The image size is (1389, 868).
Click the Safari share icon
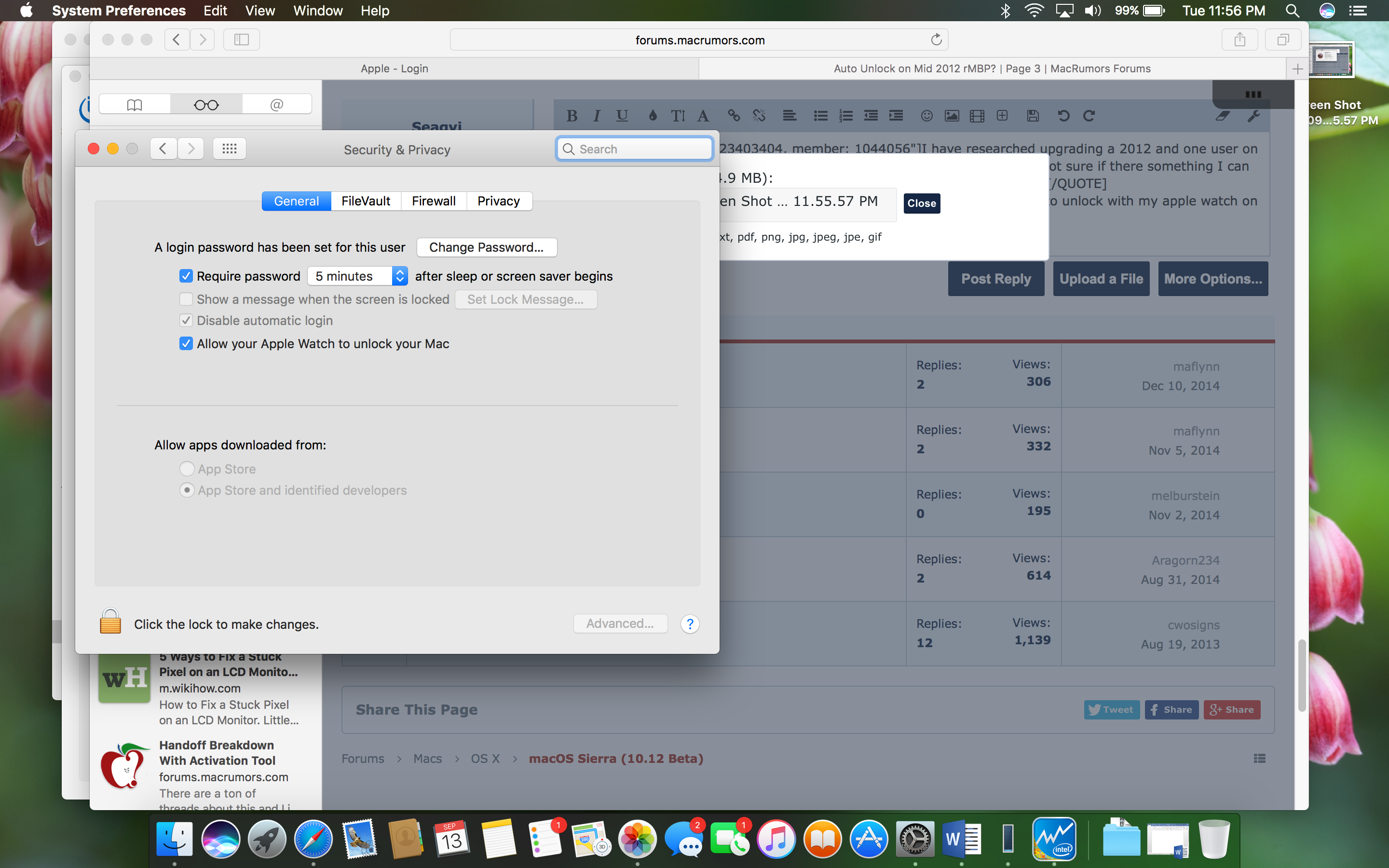click(1239, 40)
